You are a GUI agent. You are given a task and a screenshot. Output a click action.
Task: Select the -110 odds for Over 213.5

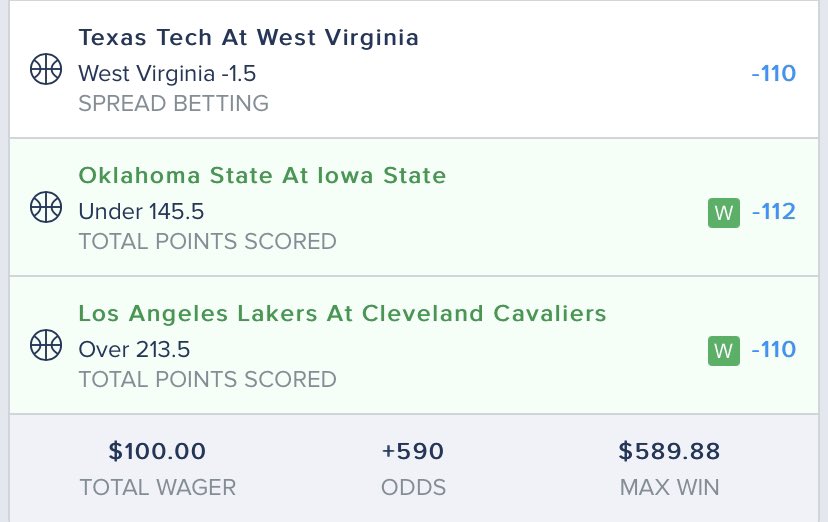pyautogui.click(x=773, y=349)
